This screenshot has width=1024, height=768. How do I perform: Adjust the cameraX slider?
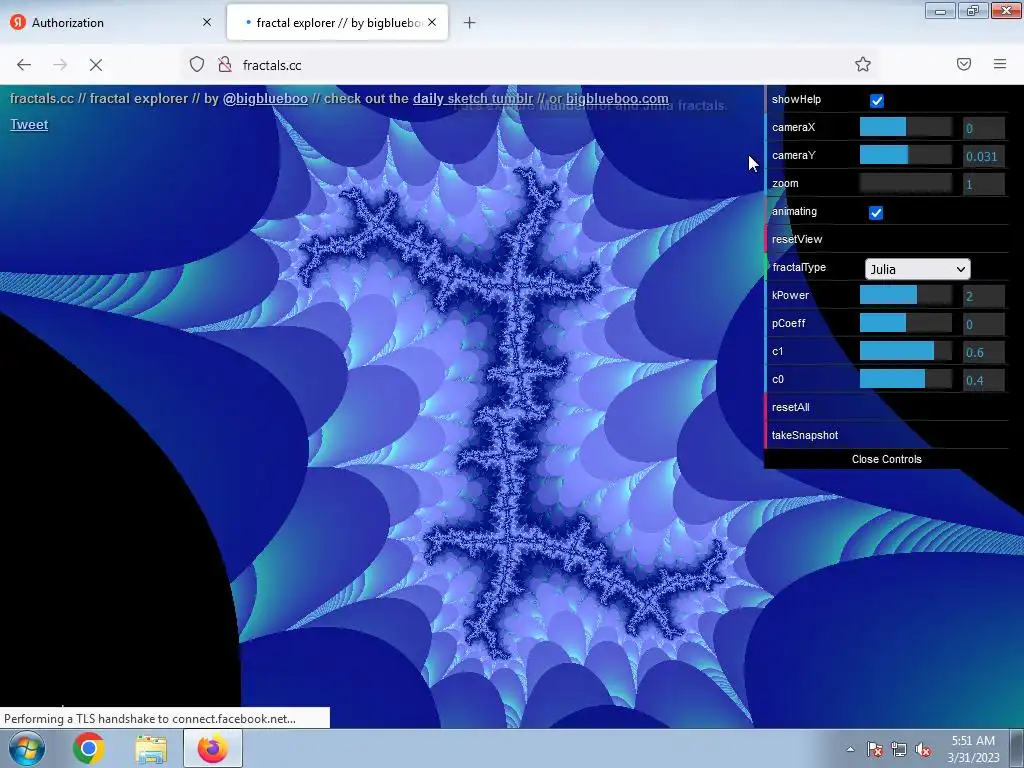(905, 127)
